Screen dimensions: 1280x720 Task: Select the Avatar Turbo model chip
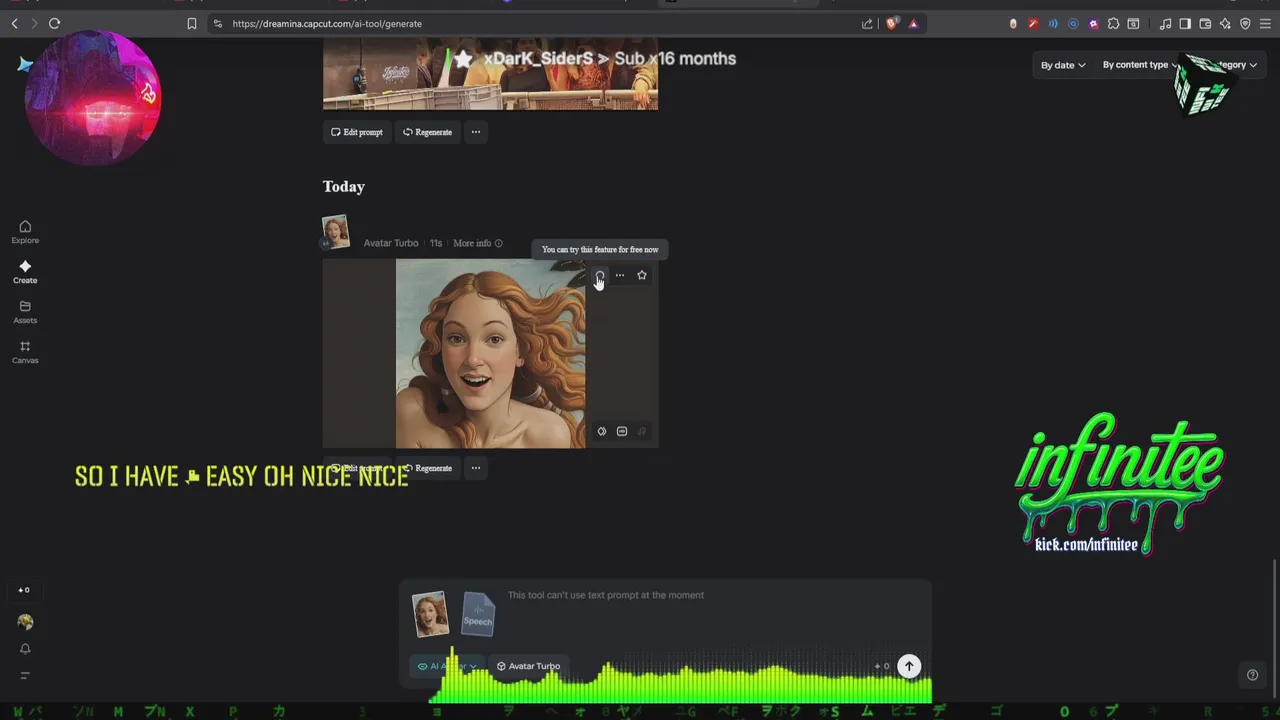[x=528, y=666]
